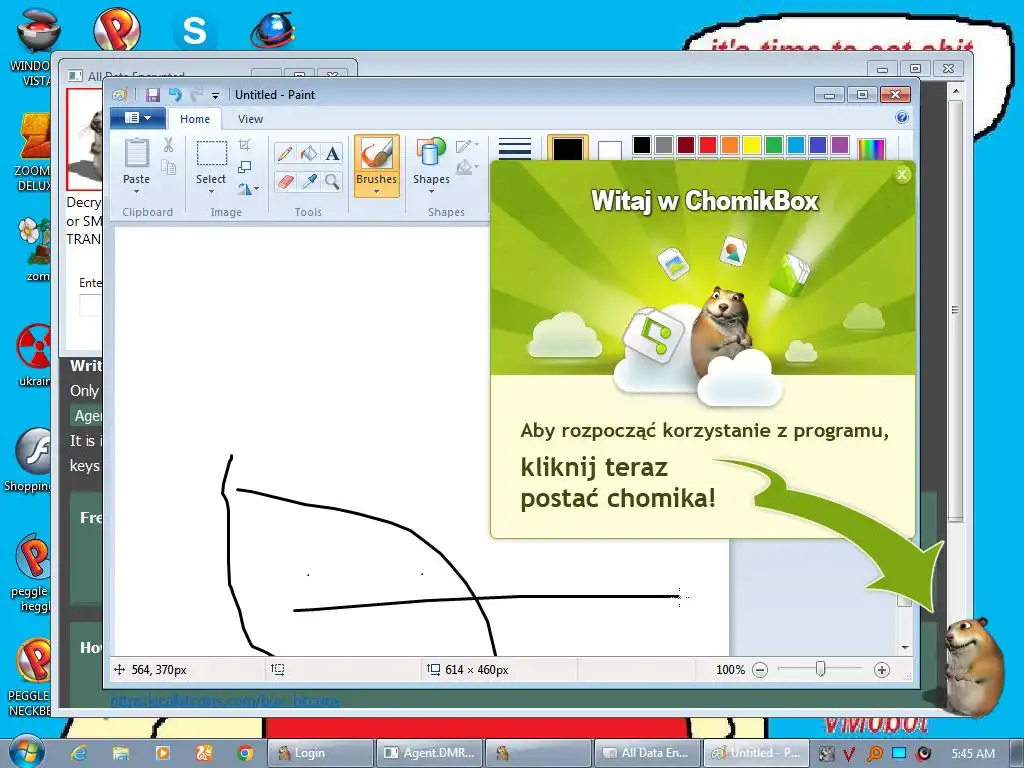Open the Customize Quick Access Toolbar dropdown
This screenshot has height=768, width=1024.
(216, 95)
